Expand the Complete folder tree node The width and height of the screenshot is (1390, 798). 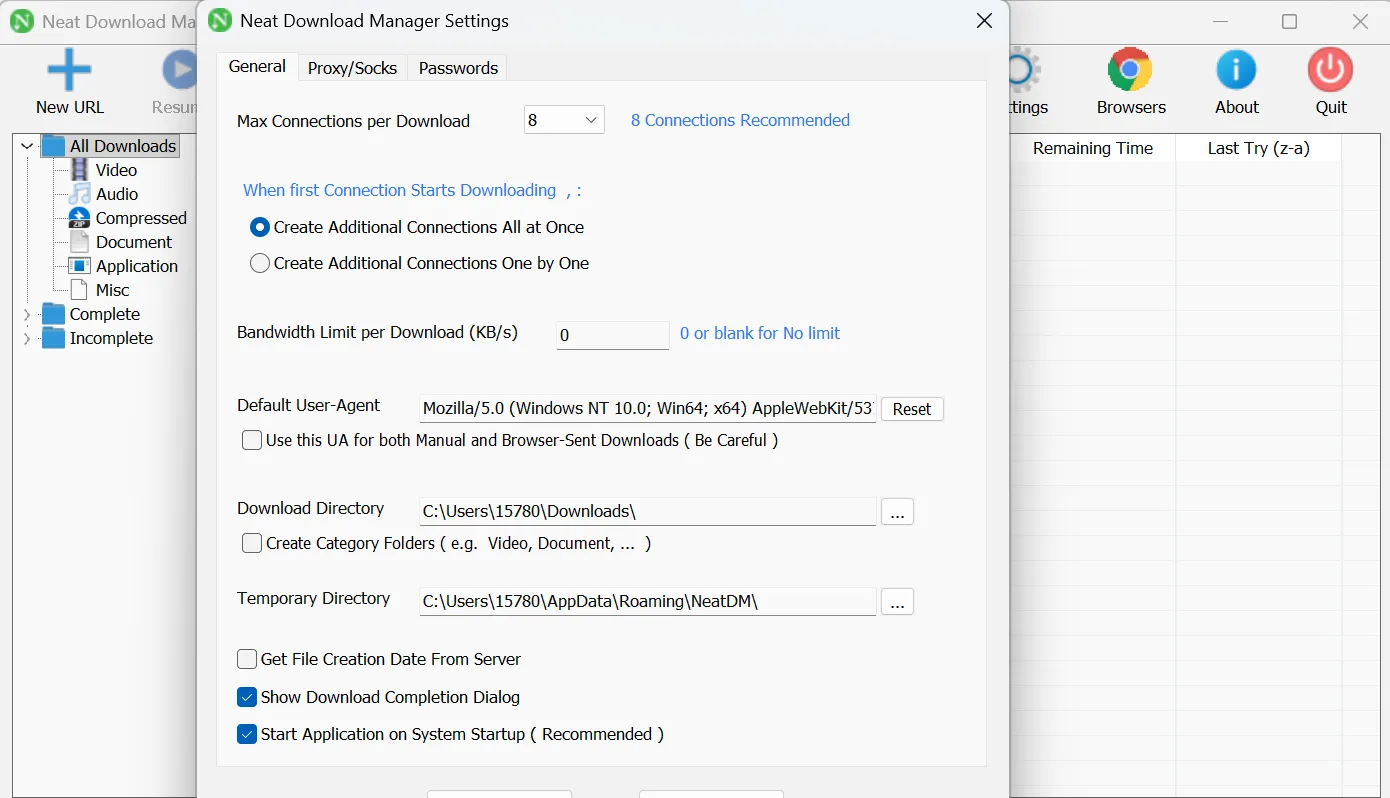pos(27,314)
